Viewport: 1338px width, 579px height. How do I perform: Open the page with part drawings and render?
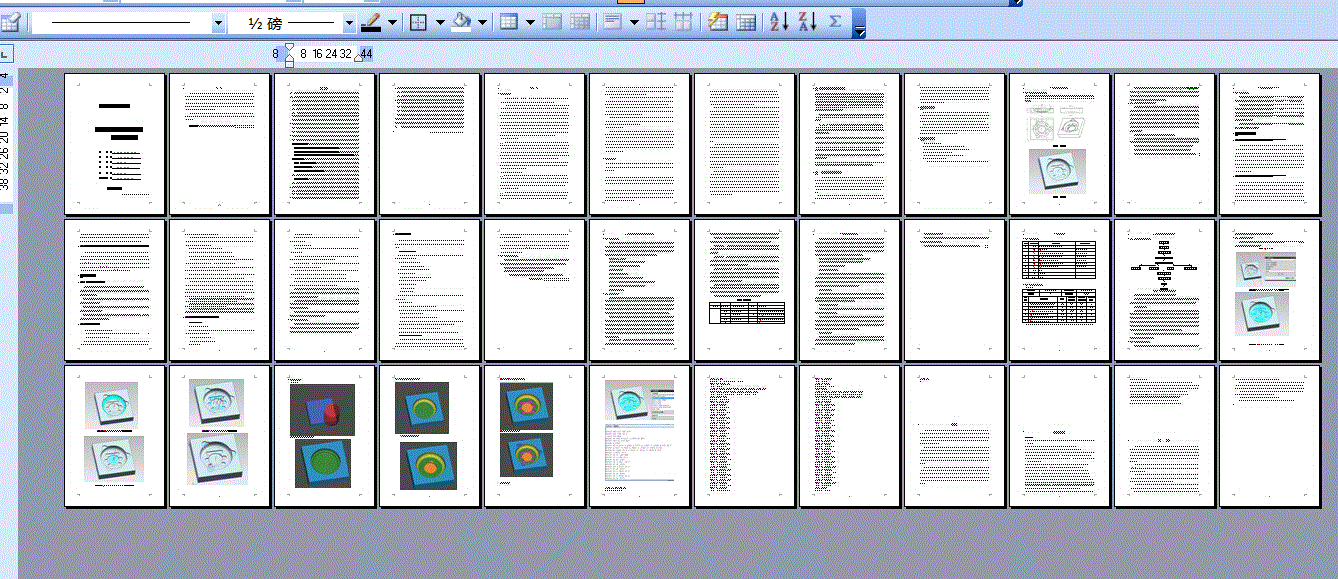pos(1060,144)
